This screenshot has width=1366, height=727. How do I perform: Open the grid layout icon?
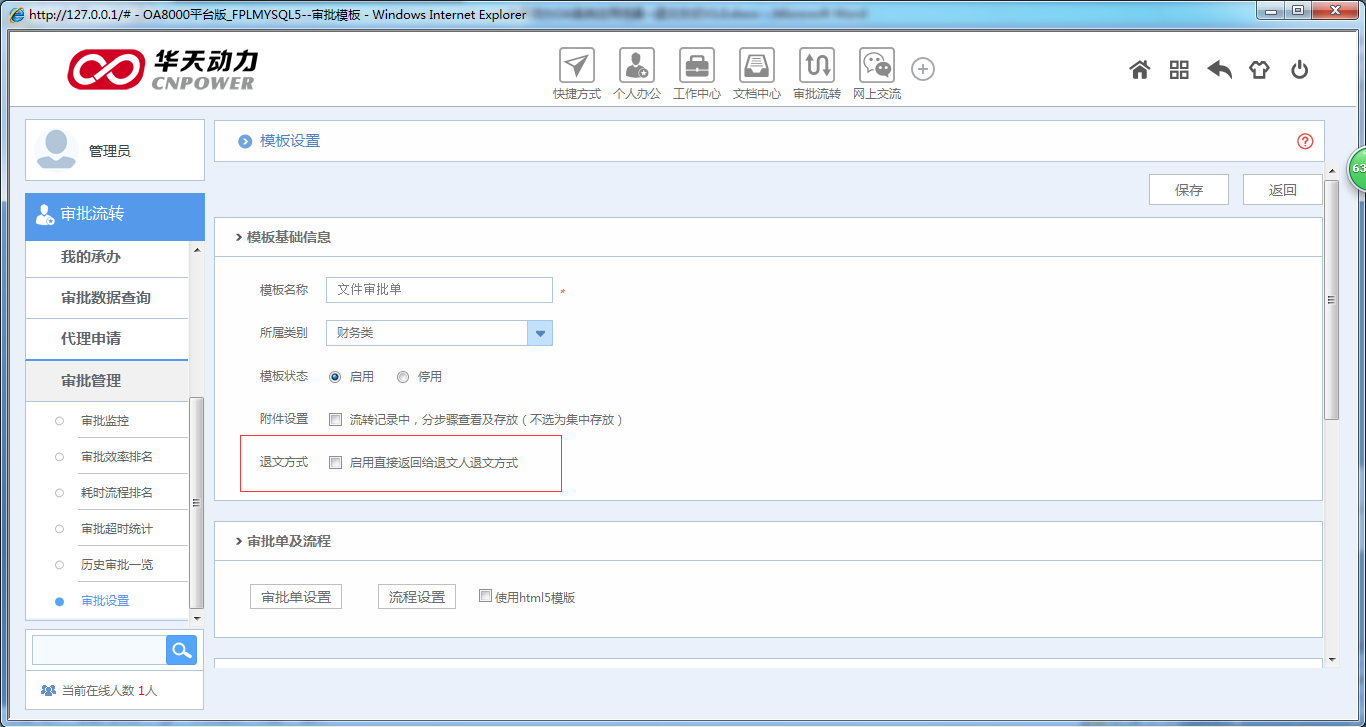pos(1179,70)
